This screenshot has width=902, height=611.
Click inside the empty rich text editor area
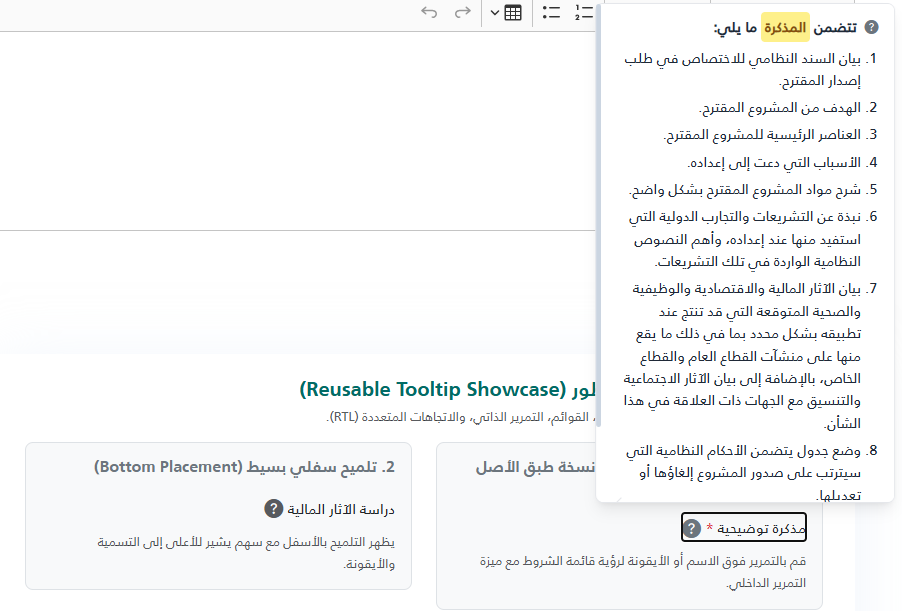tap(297, 131)
